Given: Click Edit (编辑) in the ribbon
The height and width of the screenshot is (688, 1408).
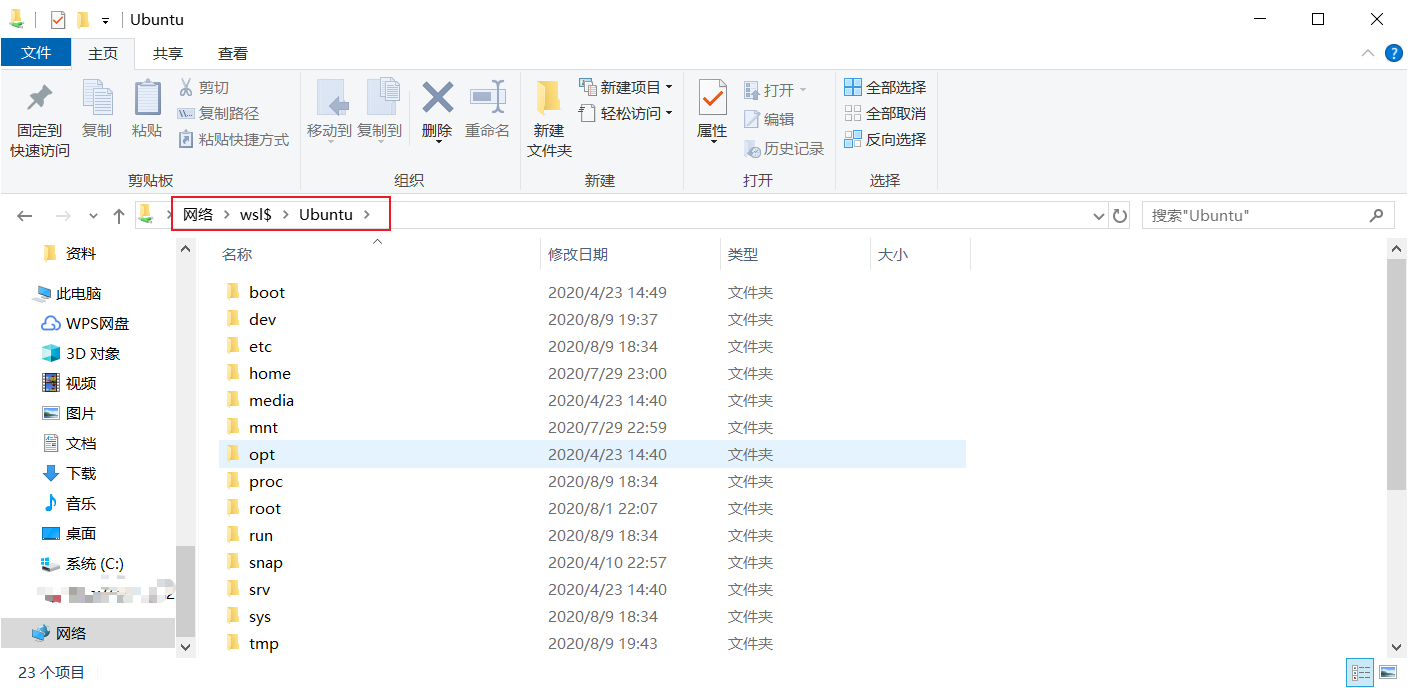Looking at the screenshot, I should 769,119.
